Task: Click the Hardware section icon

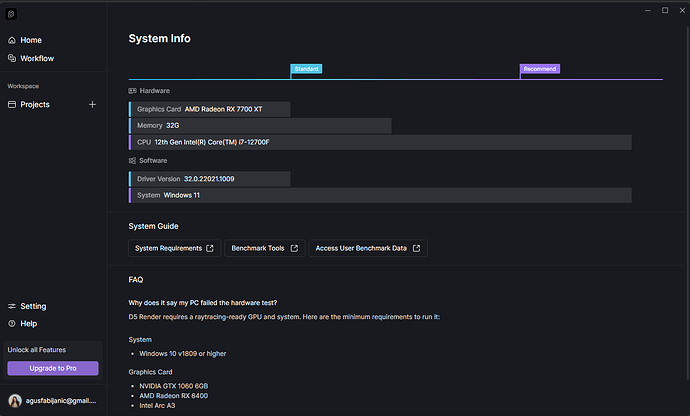Action: (133, 90)
